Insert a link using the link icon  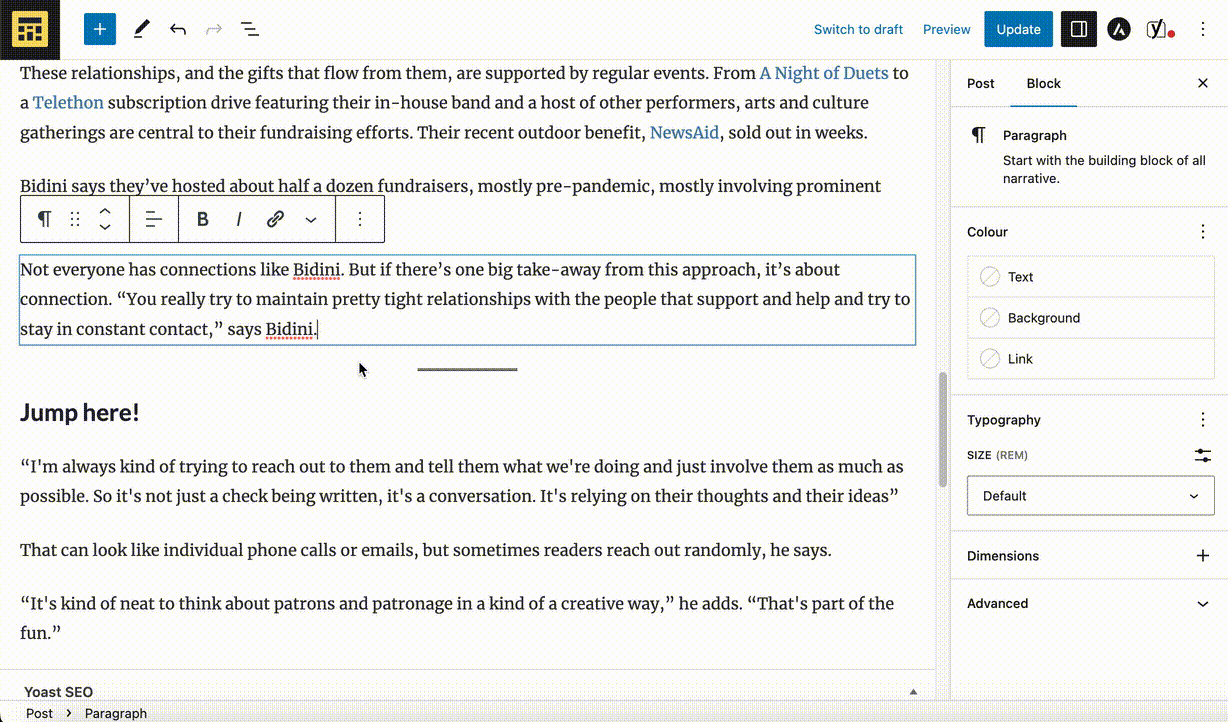pyautogui.click(x=275, y=219)
